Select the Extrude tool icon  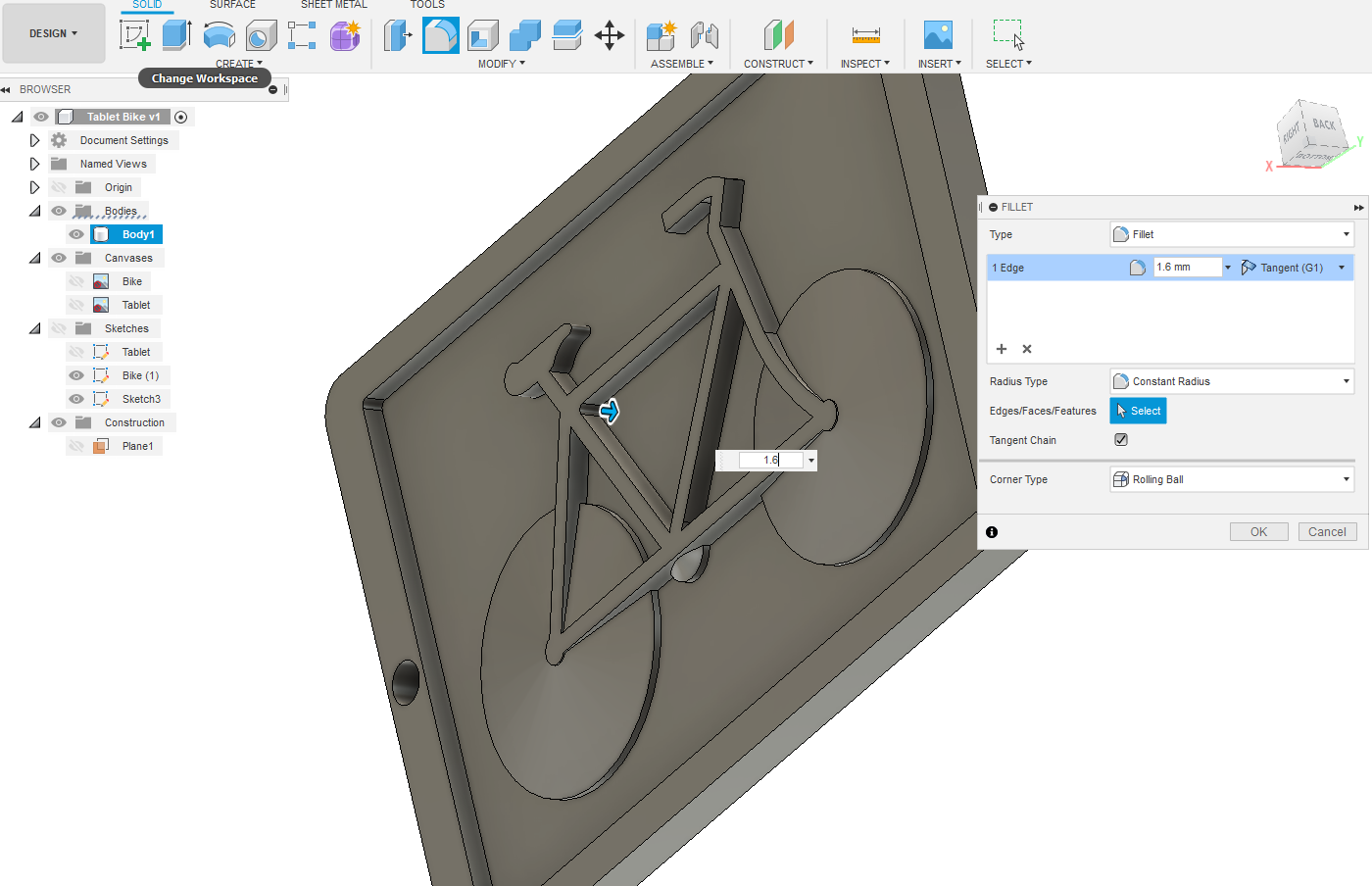[176, 35]
